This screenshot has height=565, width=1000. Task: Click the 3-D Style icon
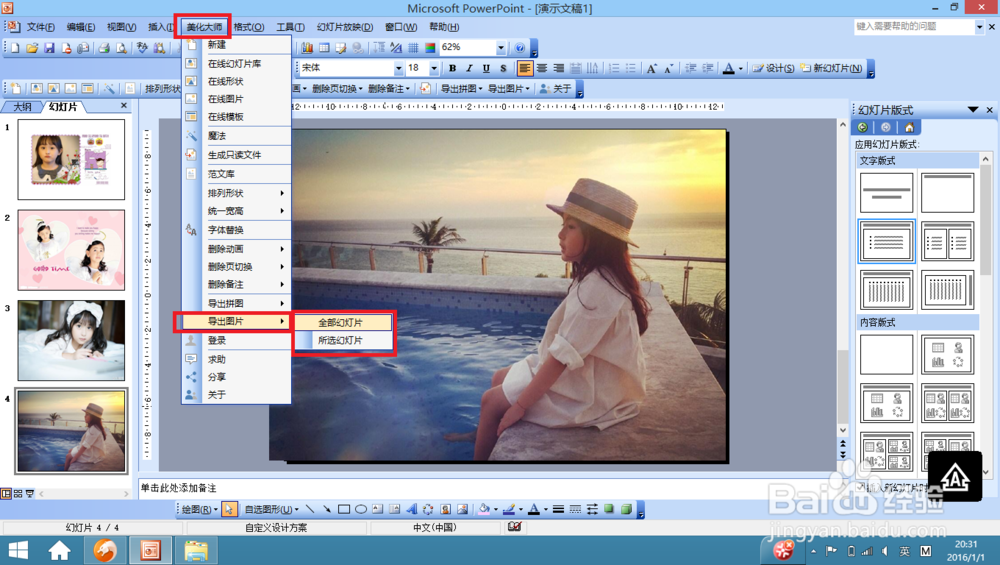click(x=626, y=509)
